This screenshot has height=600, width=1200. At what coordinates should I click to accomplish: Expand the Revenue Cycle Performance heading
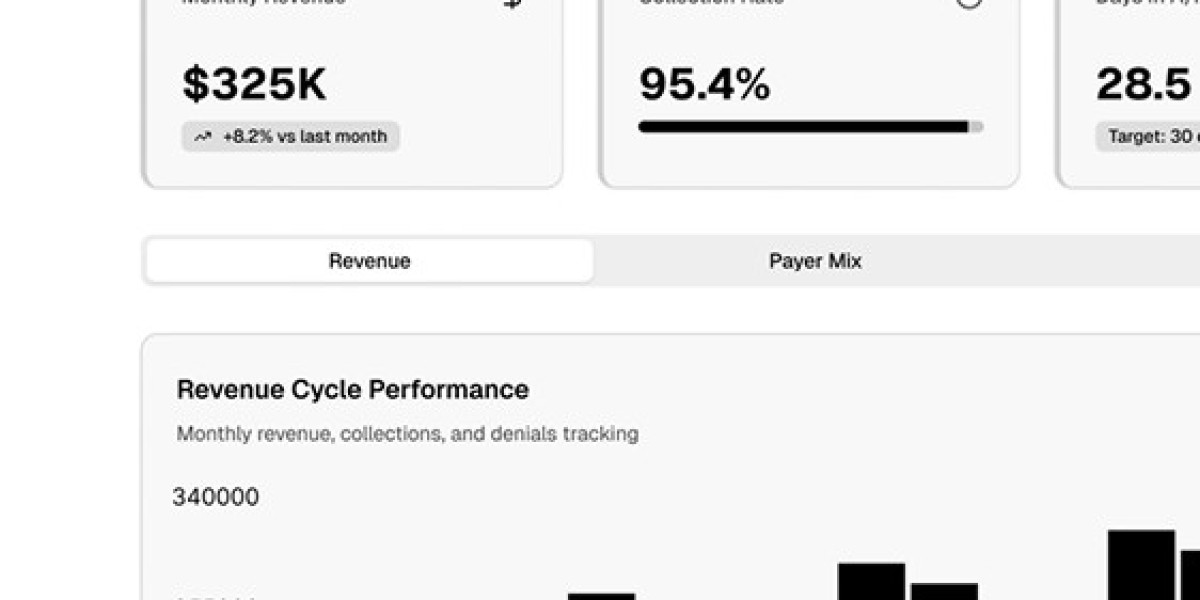tap(352, 389)
